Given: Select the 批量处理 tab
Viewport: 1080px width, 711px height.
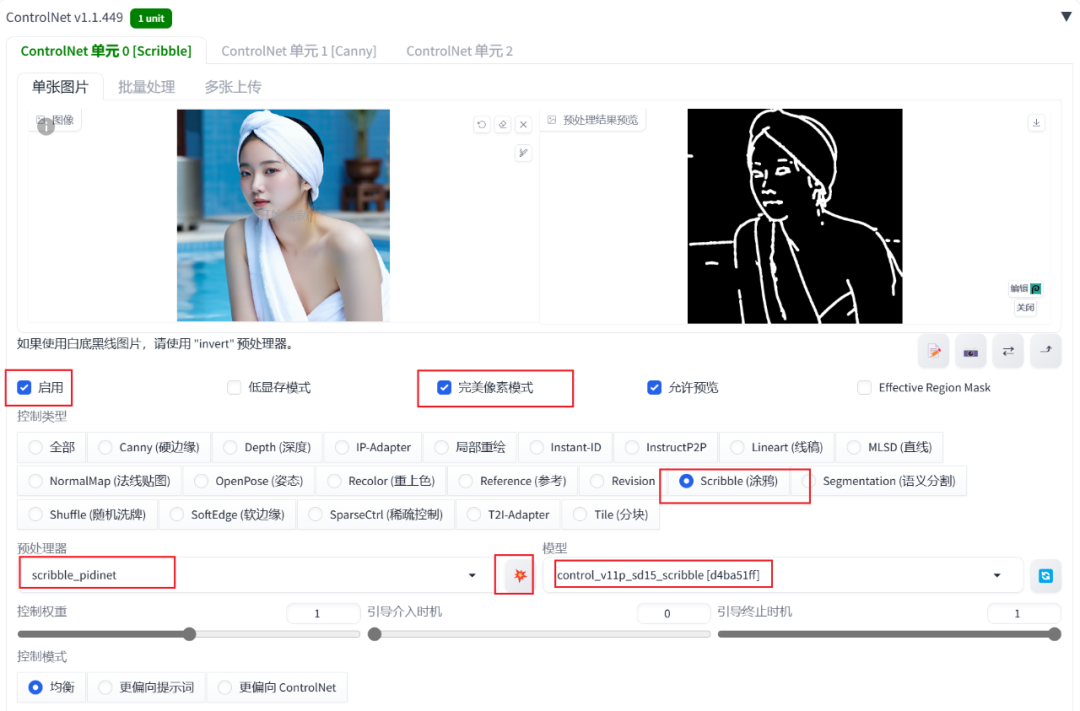Looking at the screenshot, I should 147,87.
